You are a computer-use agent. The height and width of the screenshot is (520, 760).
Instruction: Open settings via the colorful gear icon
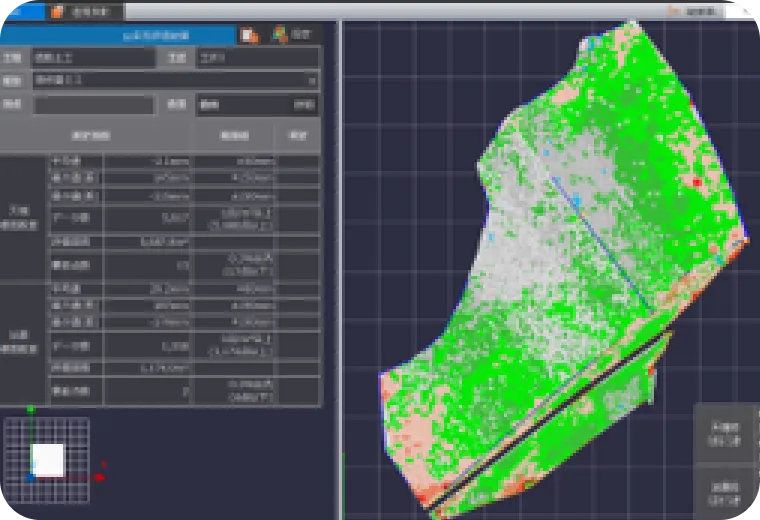[280, 34]
